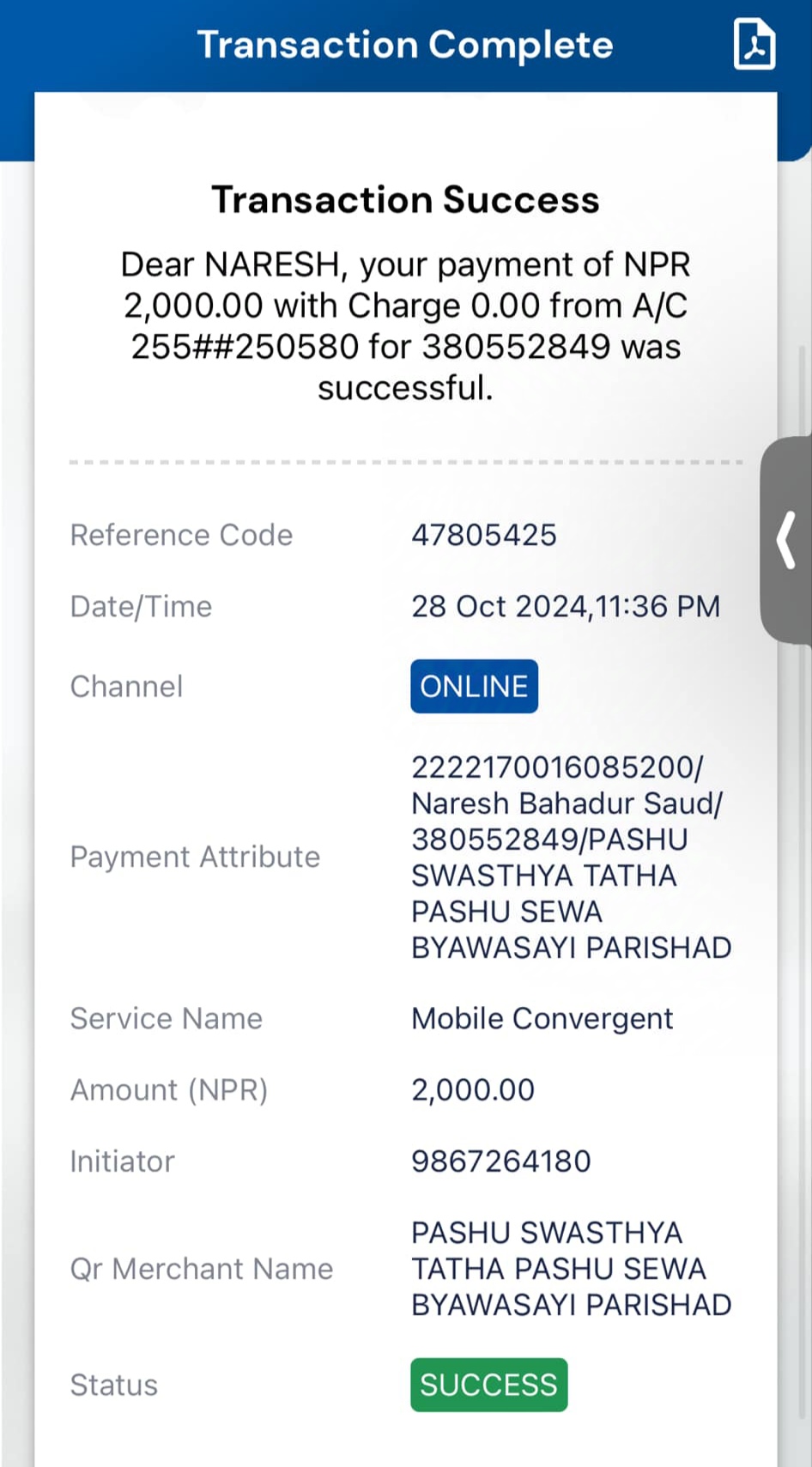Download the receipt as PDF
812x1467 pixels.
[754, 45]
